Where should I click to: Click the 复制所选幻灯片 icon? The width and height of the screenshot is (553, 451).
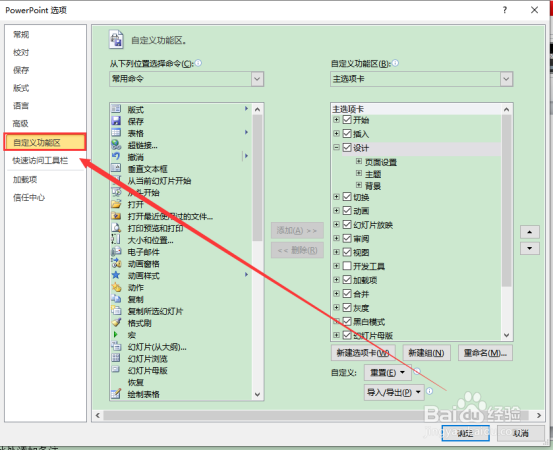pos(116,311)
